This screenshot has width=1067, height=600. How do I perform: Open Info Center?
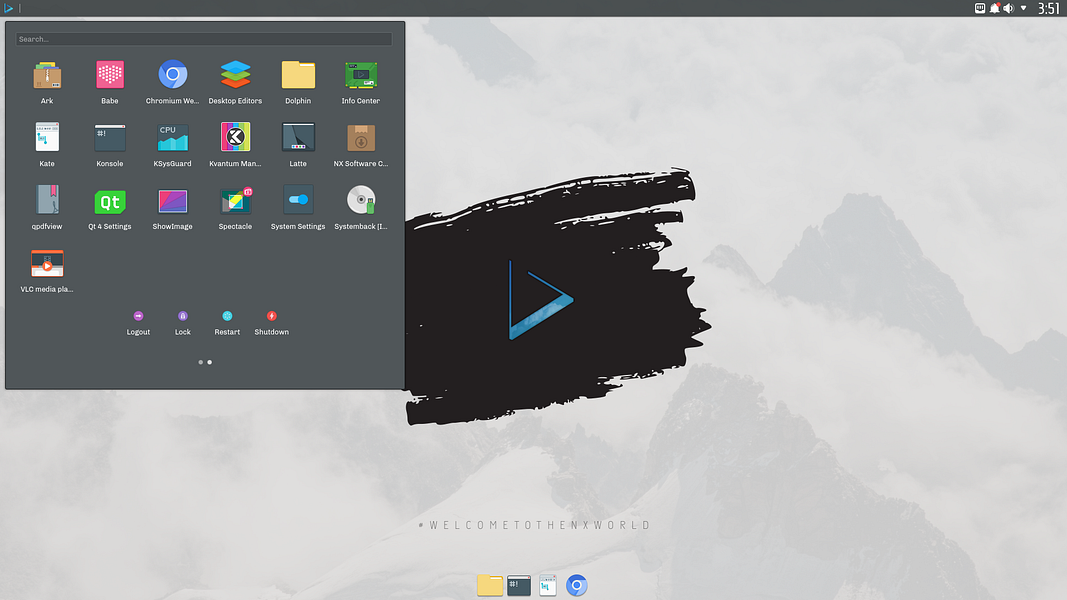(361, 82)
